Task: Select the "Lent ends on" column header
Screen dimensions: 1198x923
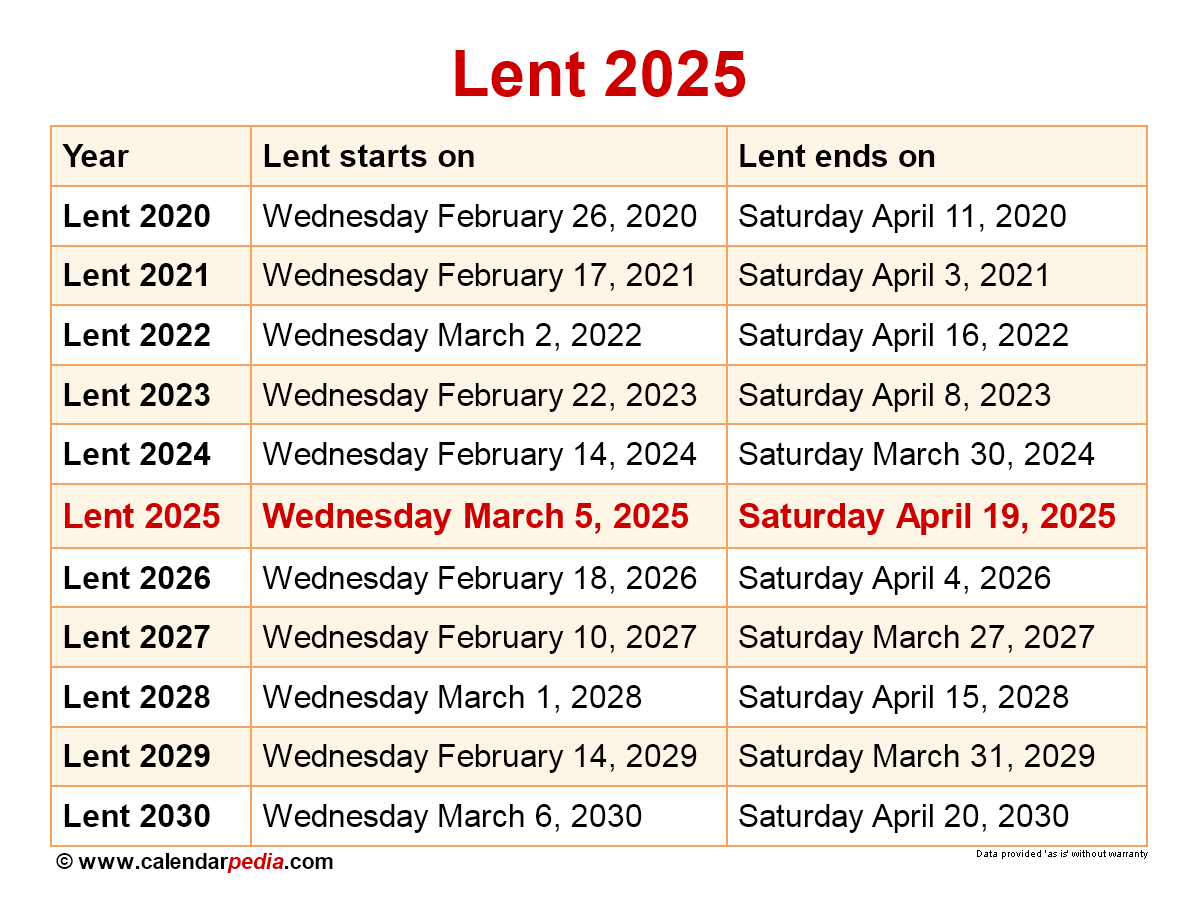Action: [837, 156]
